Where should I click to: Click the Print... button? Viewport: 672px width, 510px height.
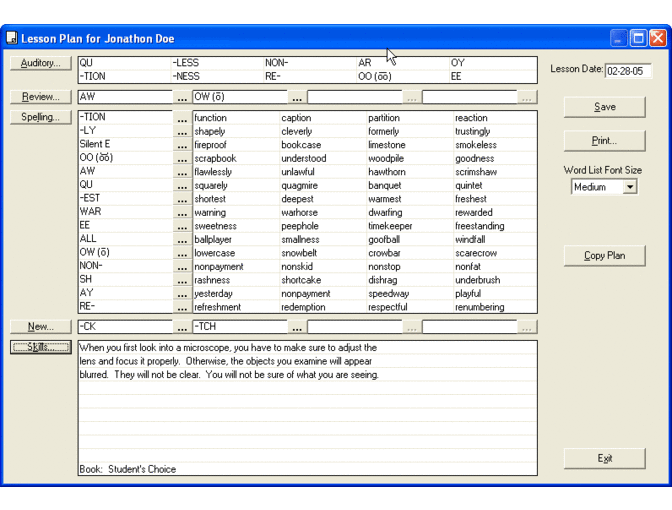604,141
